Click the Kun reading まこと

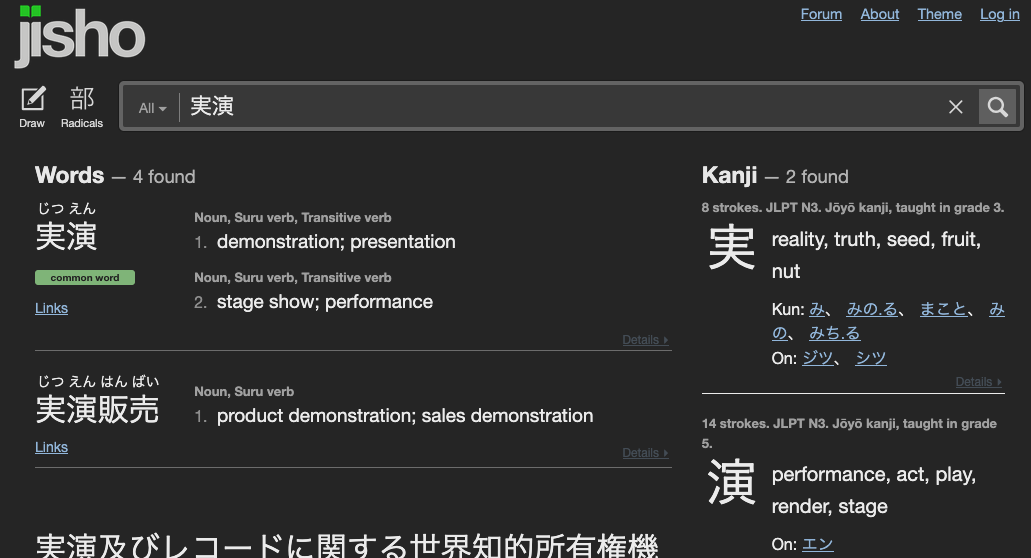(x=942, y=309)
